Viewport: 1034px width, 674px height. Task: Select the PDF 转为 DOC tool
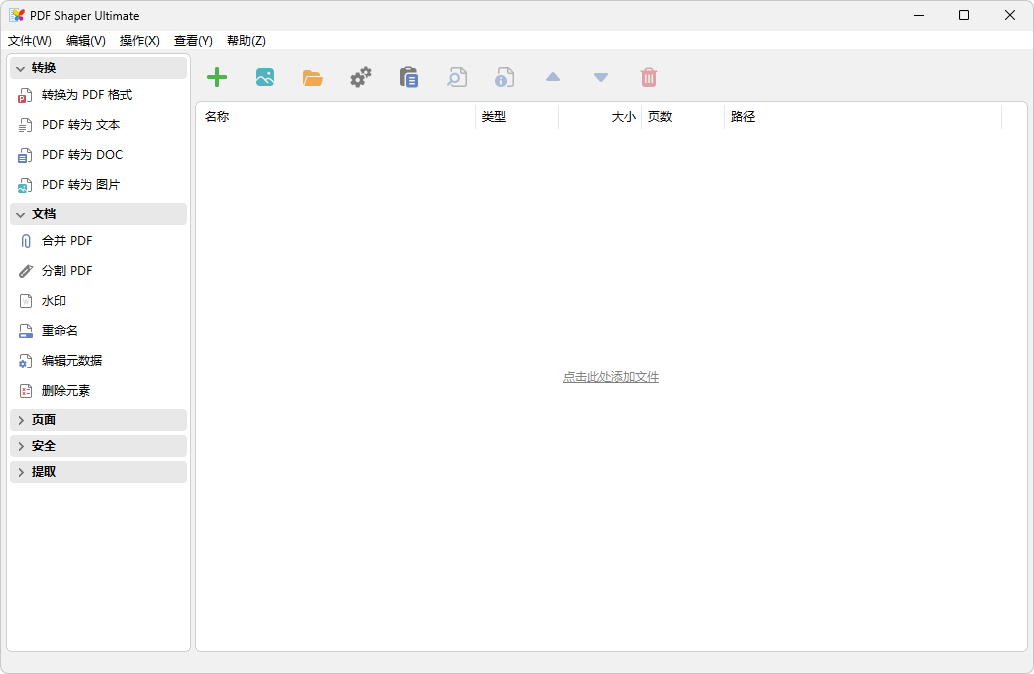[78, 154]
